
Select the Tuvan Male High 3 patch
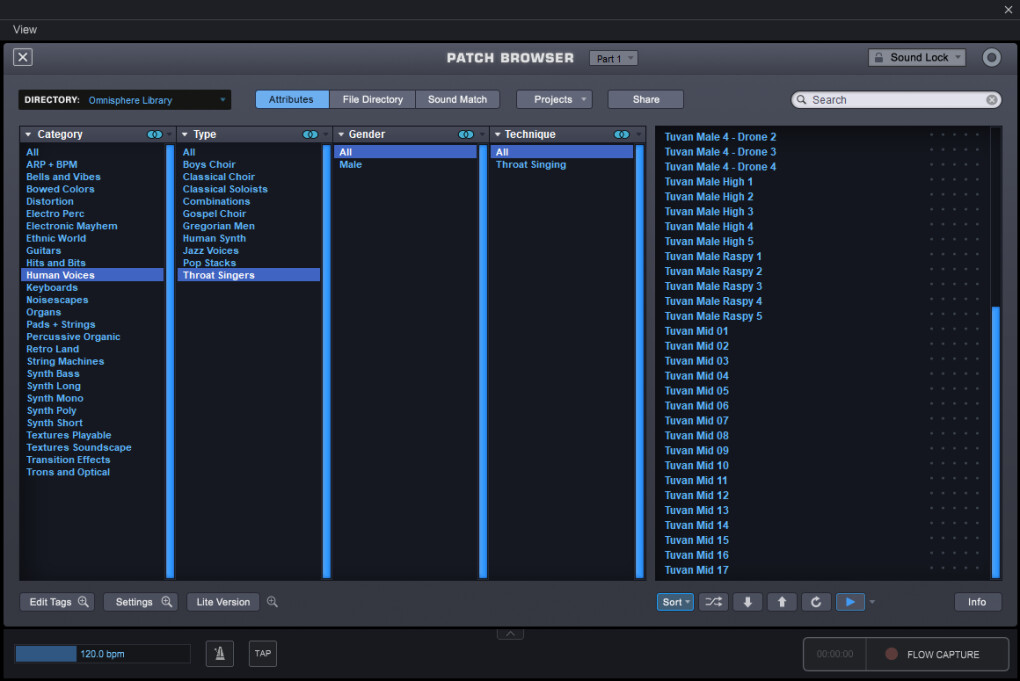(823, 211)
